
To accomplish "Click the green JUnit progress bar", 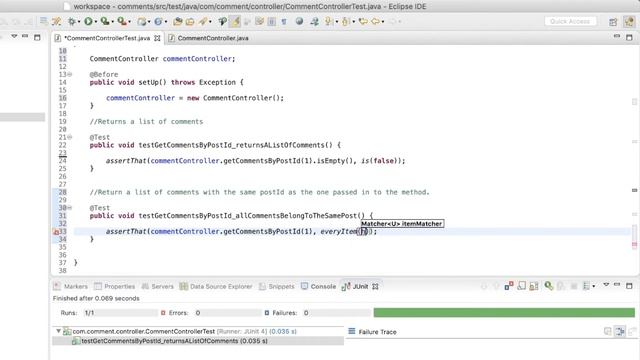I will 504,313.
